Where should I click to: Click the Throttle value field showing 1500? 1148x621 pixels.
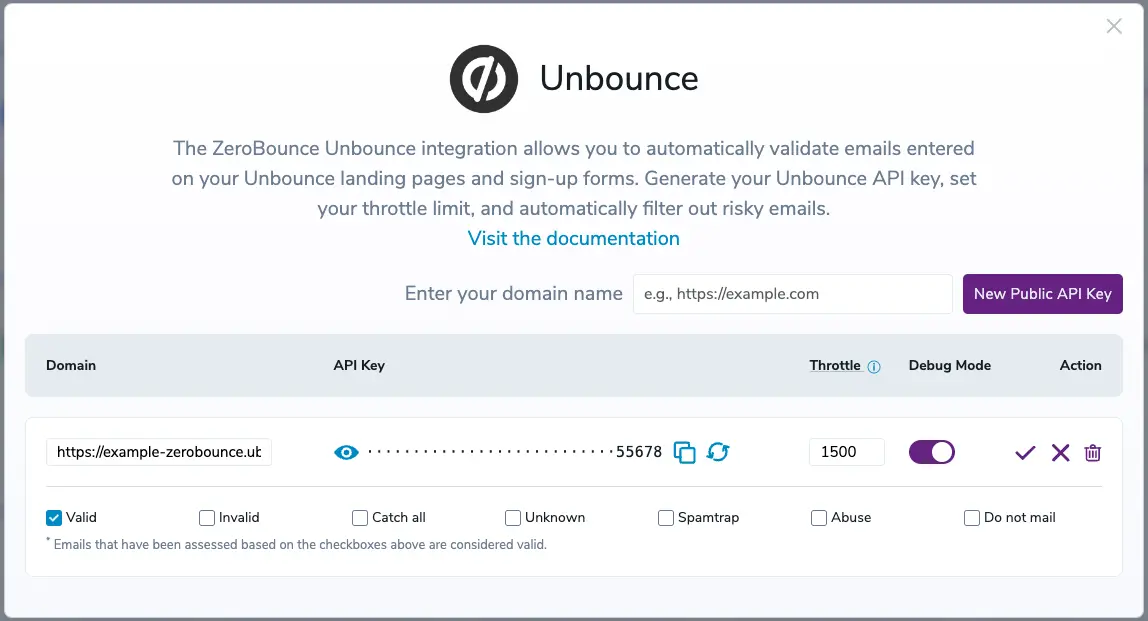click(846, 452)
